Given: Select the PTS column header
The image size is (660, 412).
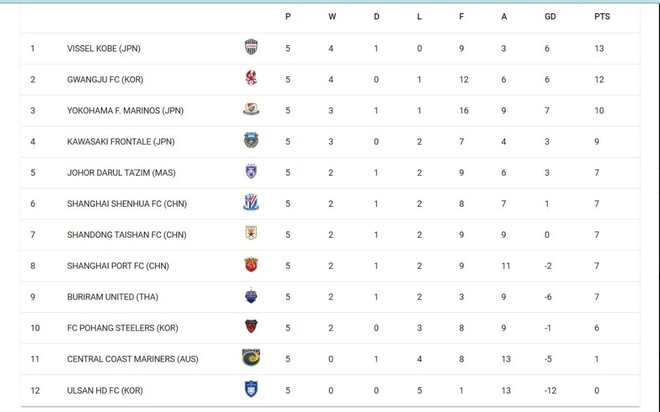Looking at the screenshot, I should [601, 17].
